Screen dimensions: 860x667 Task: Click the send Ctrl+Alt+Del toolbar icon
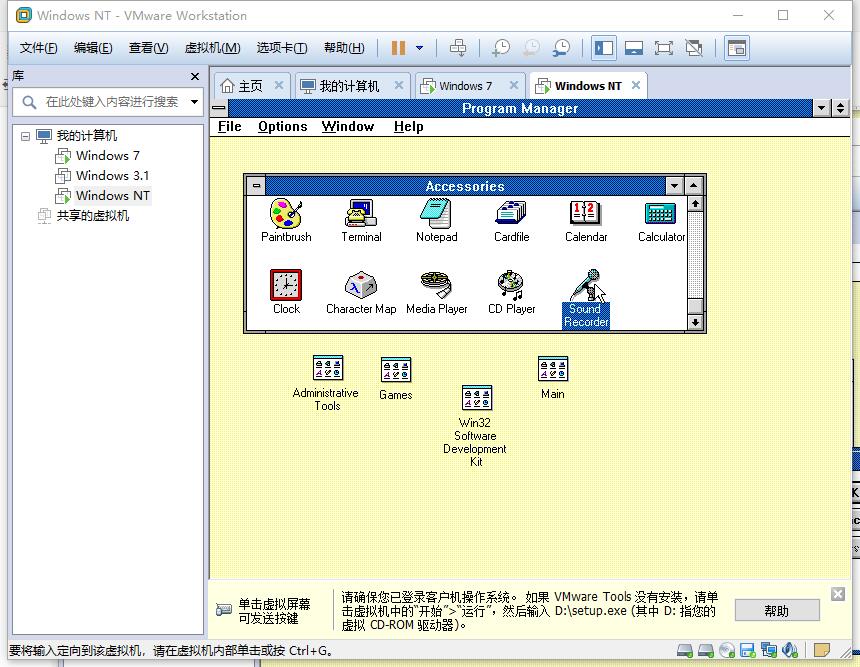(x=458, y=48)
